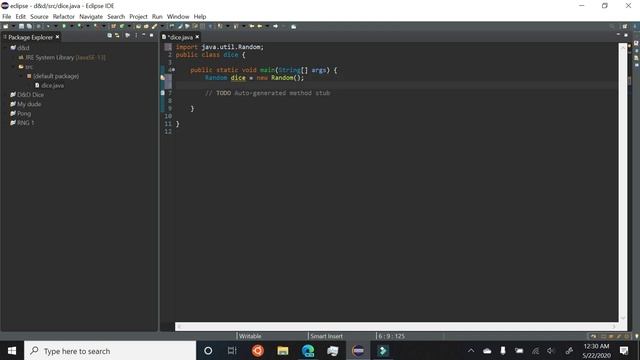The height and width of the screenshot is (360, 640).
Task: Open the Navigate menu
Action: point(91,17)
